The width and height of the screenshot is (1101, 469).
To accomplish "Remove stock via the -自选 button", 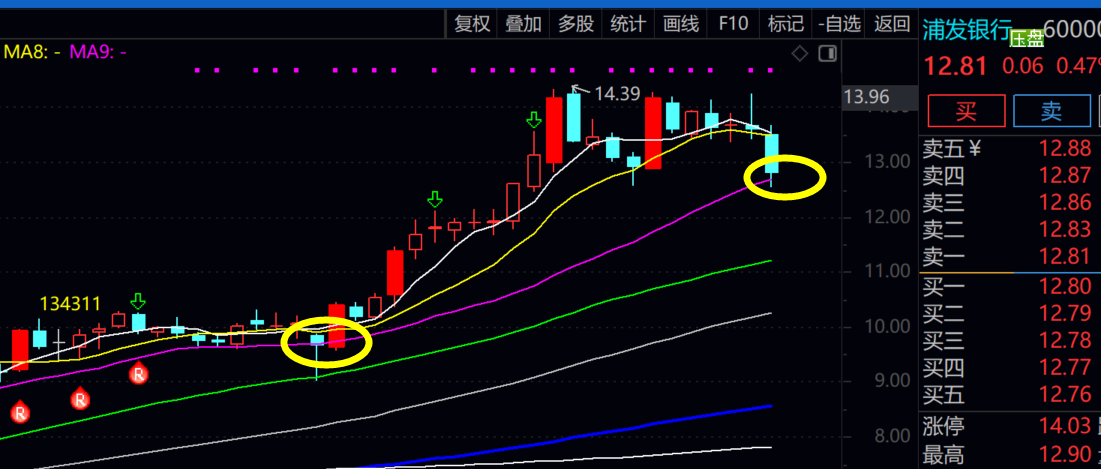I will click(x=838, y=24).
